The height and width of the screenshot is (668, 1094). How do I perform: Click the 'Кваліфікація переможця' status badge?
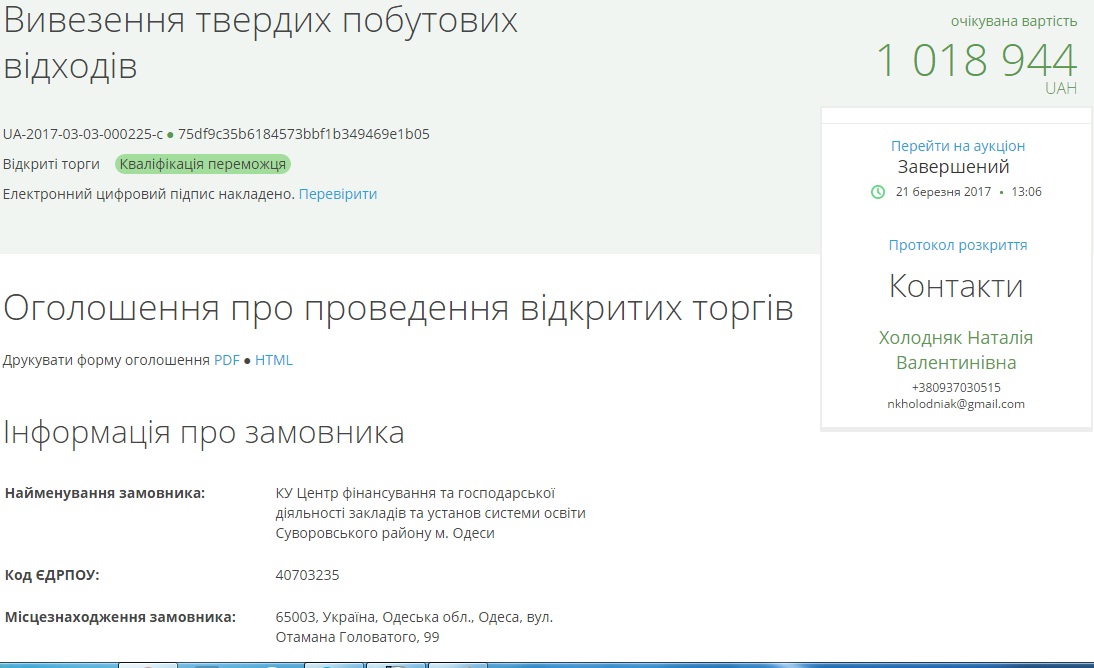203,164
